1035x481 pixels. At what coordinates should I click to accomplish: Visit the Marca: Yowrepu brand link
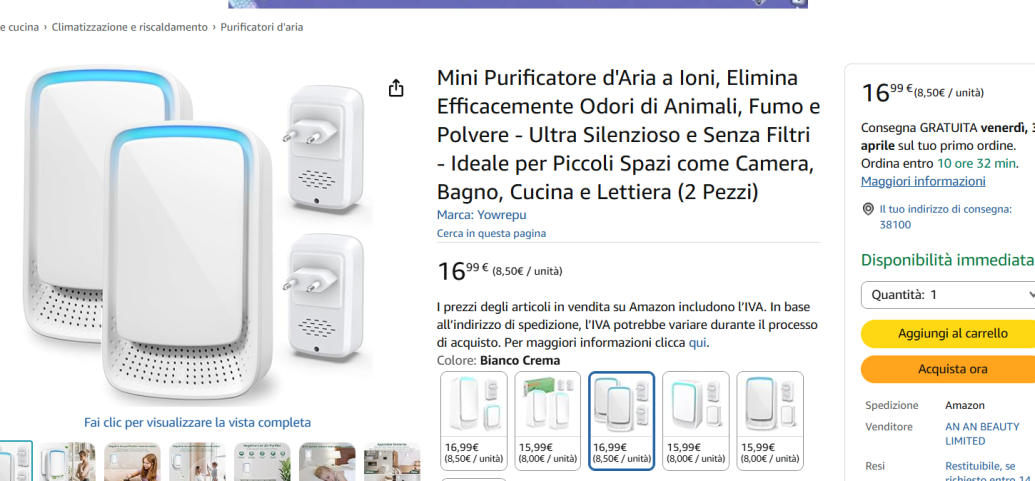click(481, 215)
